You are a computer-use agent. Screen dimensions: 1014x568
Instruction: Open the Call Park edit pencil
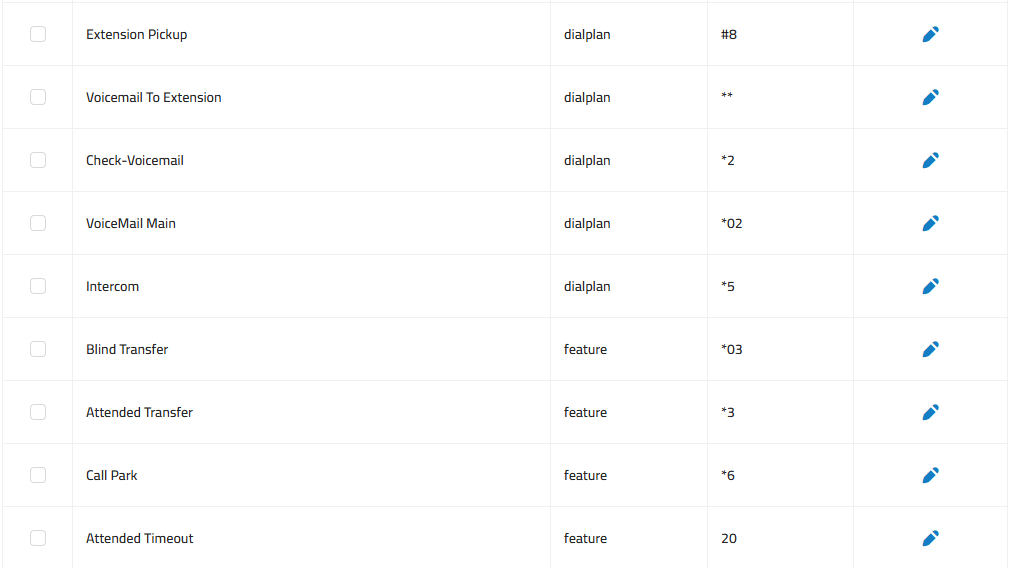(930, 475)
